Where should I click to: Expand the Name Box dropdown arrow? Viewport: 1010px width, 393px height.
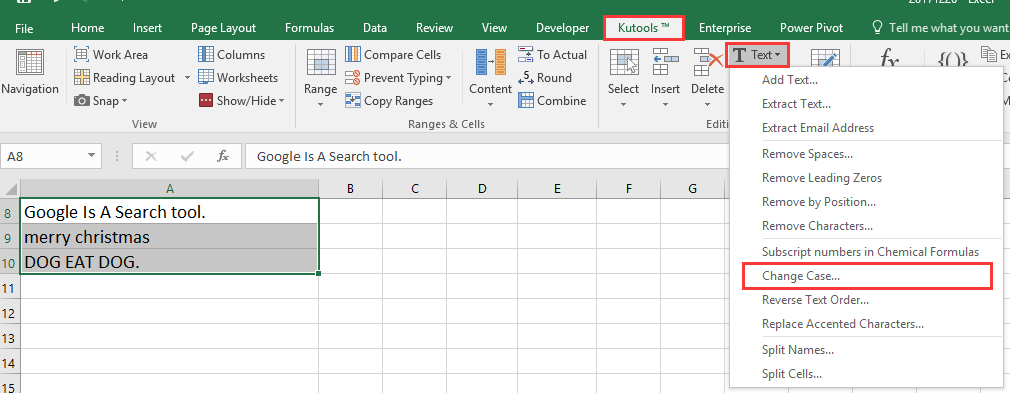(91, 156)
